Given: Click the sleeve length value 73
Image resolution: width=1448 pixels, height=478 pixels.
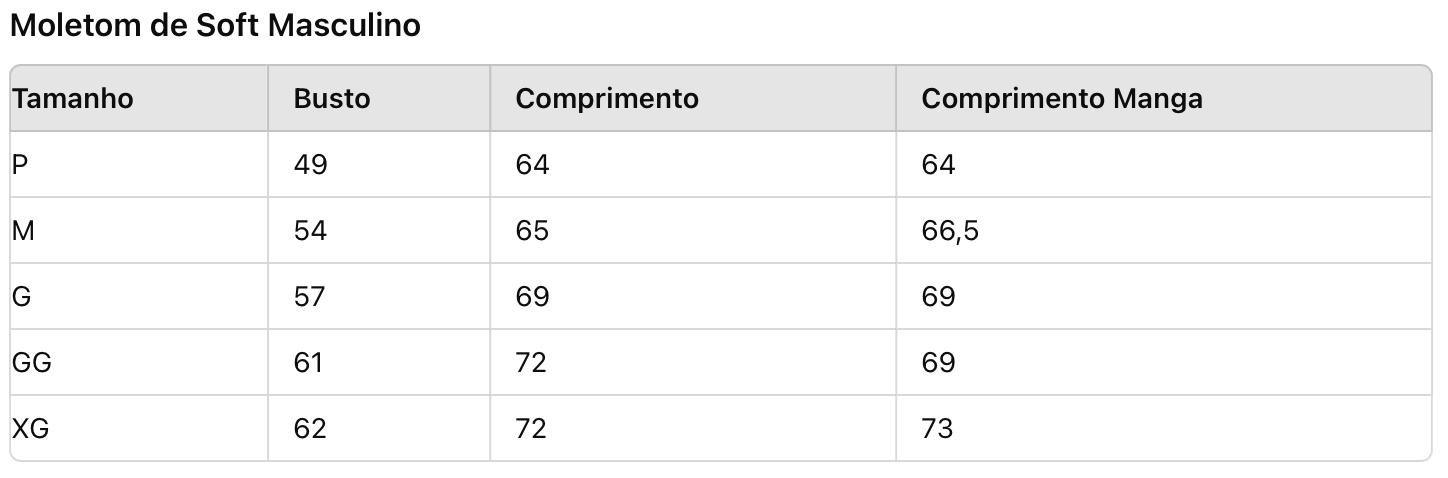Looking at the screenshot, I should tap(938, 429).
